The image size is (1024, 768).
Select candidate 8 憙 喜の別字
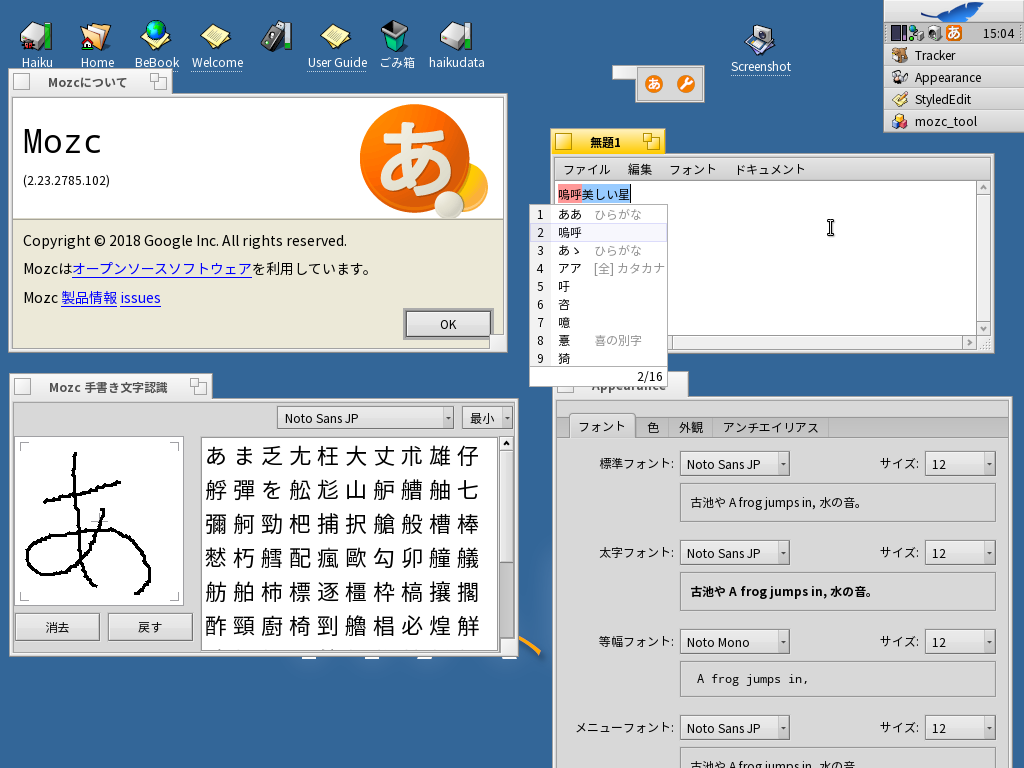point(598,340)
